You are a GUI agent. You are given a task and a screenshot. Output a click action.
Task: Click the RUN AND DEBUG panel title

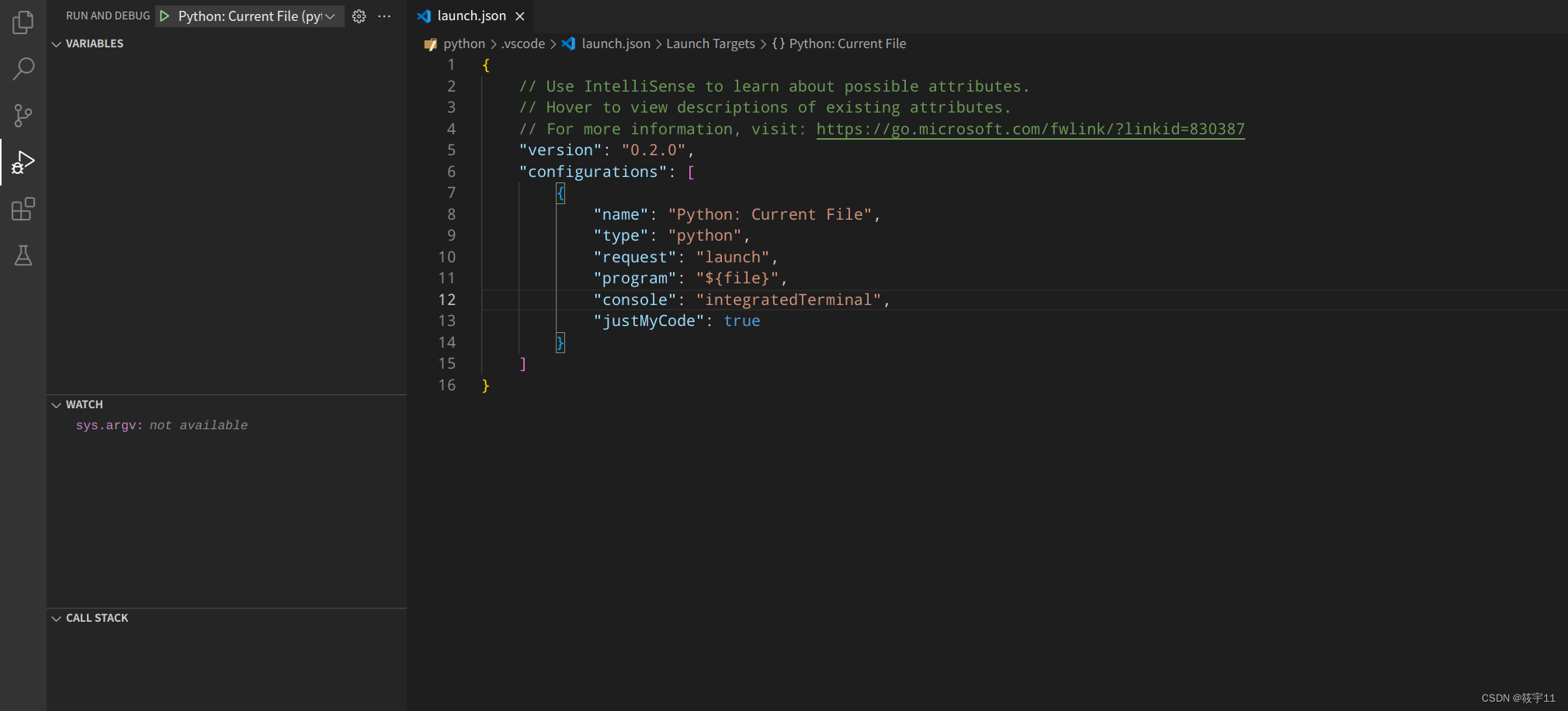pyautogui.click(x=108, y=16)
